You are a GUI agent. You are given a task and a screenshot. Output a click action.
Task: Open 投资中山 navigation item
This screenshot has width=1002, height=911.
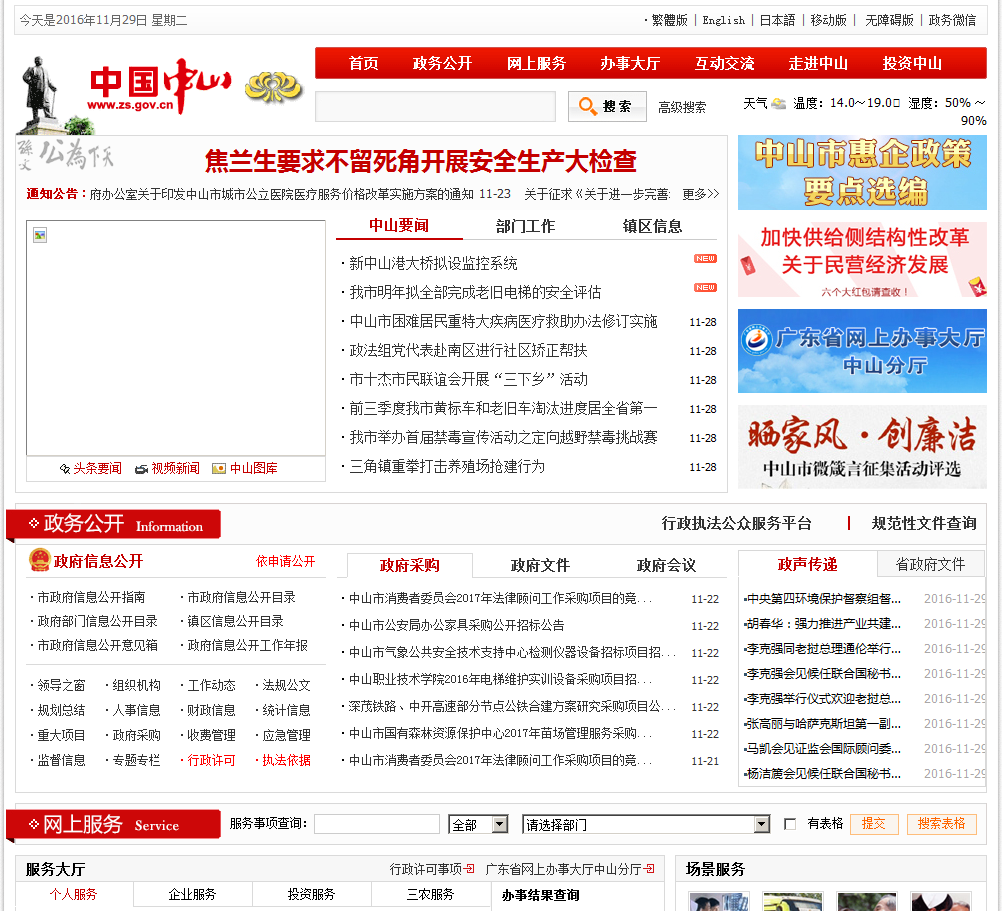(x=912, y=63)
